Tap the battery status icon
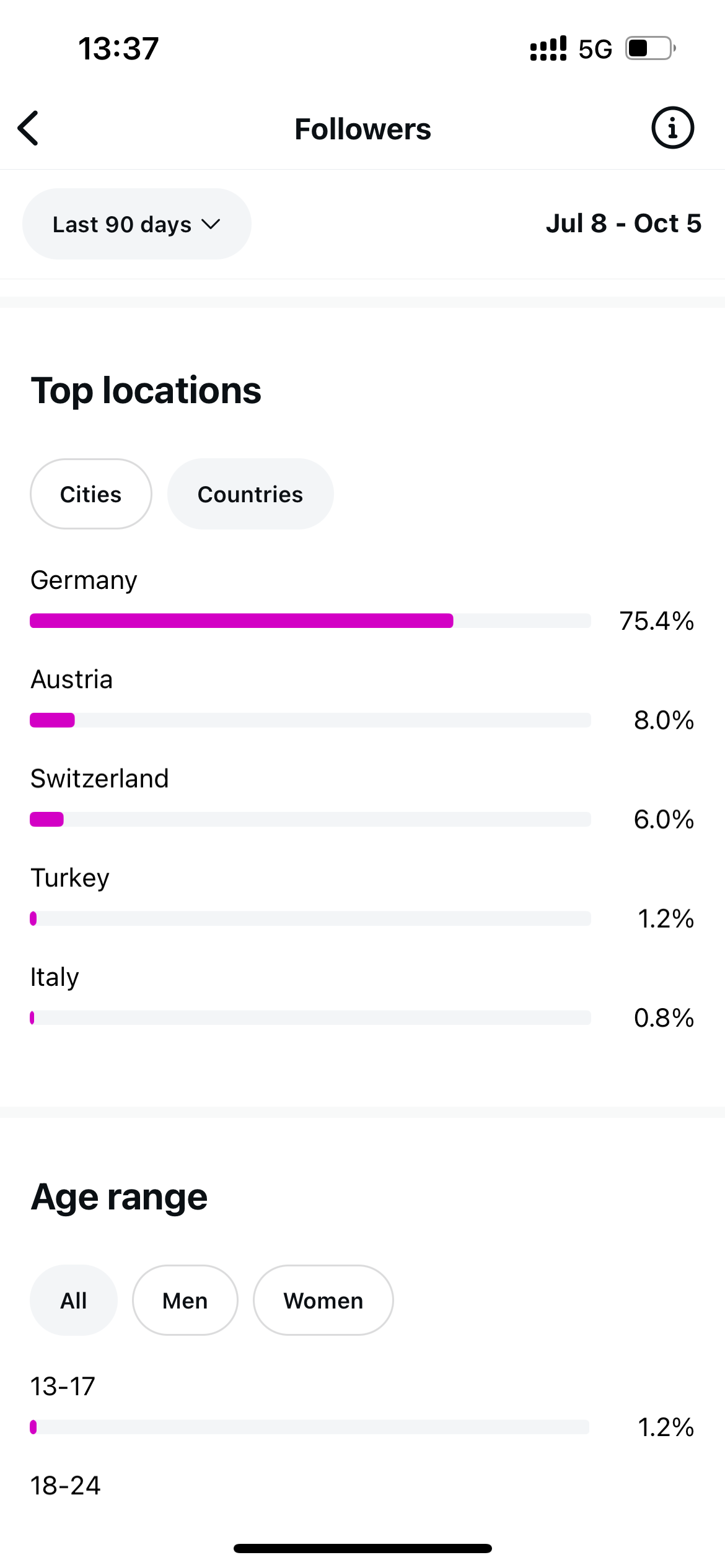The height and width of the screenshot is (1568, 725). [649, 48]
